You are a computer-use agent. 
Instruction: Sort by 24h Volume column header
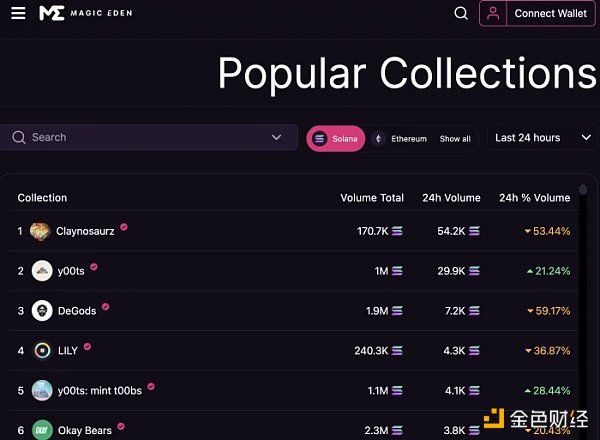coord(449,198)
